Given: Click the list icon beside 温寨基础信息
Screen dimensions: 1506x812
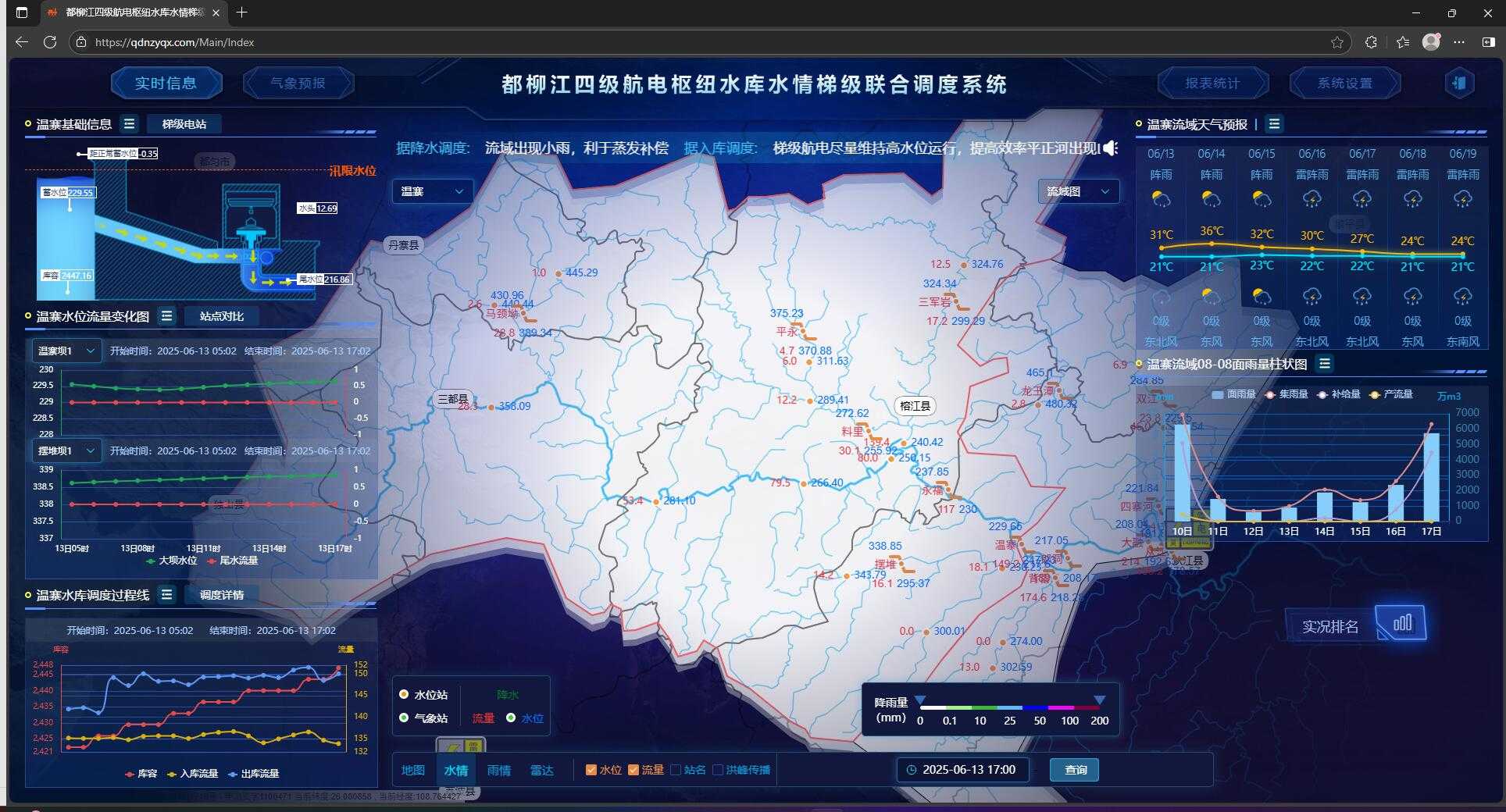Looking at the screenshot, I should click(x=130, y=124).
